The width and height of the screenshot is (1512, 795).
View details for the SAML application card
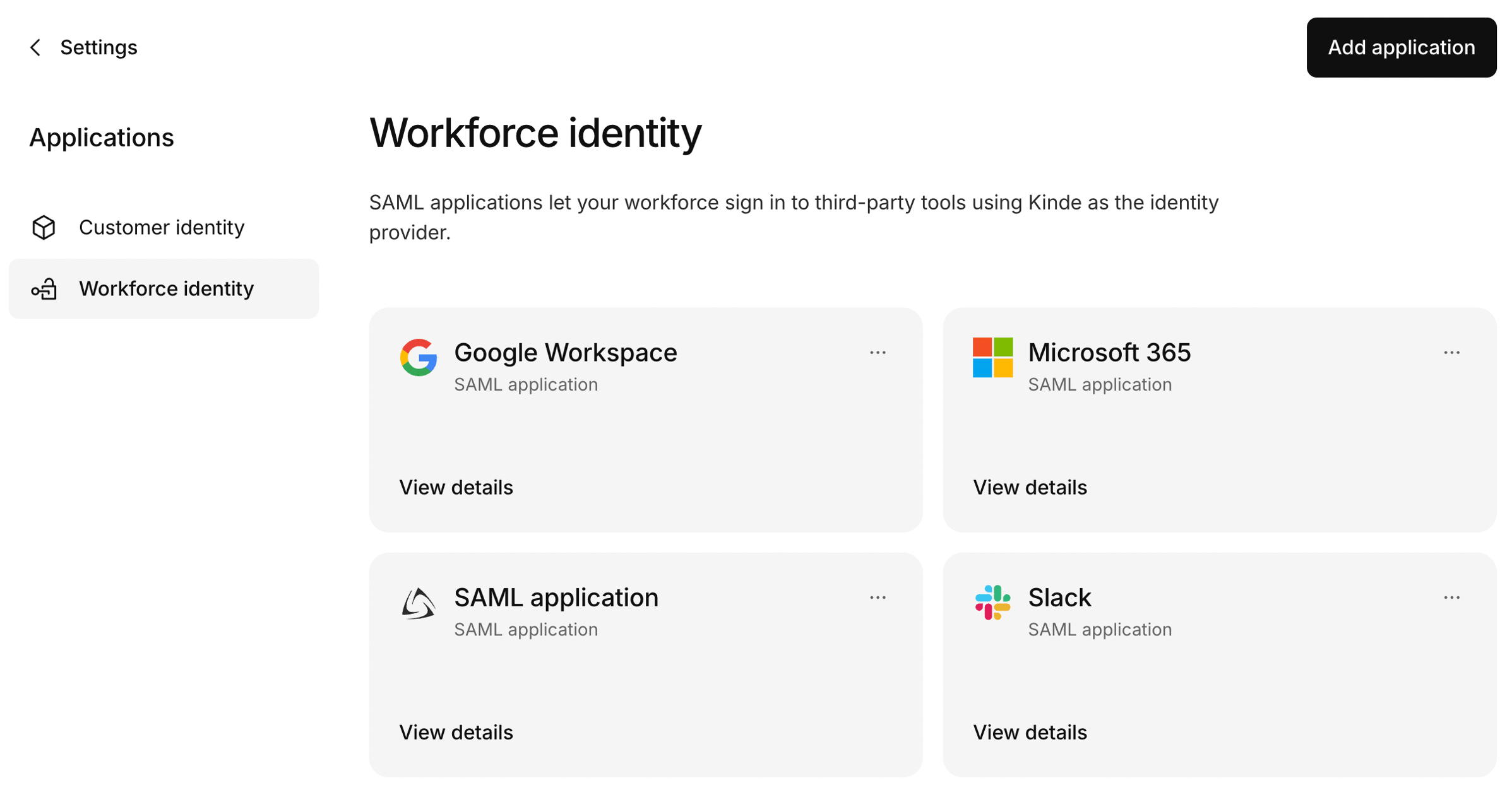point(456,732)
